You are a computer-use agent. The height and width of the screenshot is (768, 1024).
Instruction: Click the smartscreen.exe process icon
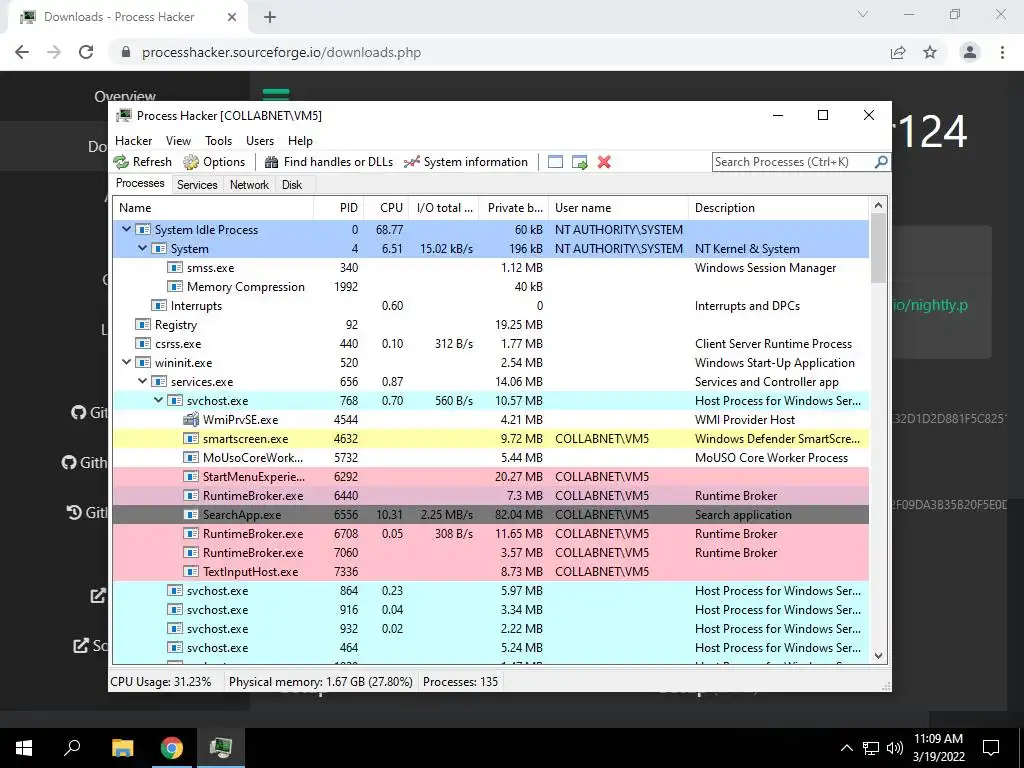point(191,439)
